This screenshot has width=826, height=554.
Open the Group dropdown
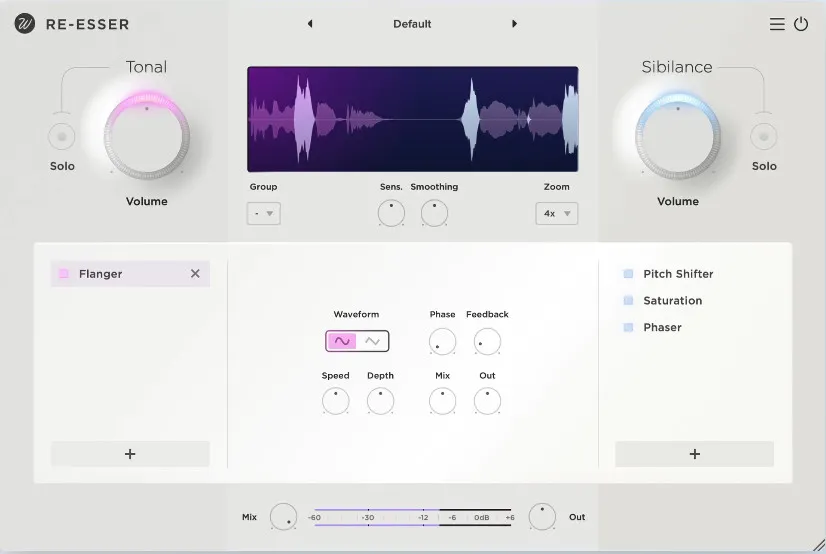[x=263, y=213]
